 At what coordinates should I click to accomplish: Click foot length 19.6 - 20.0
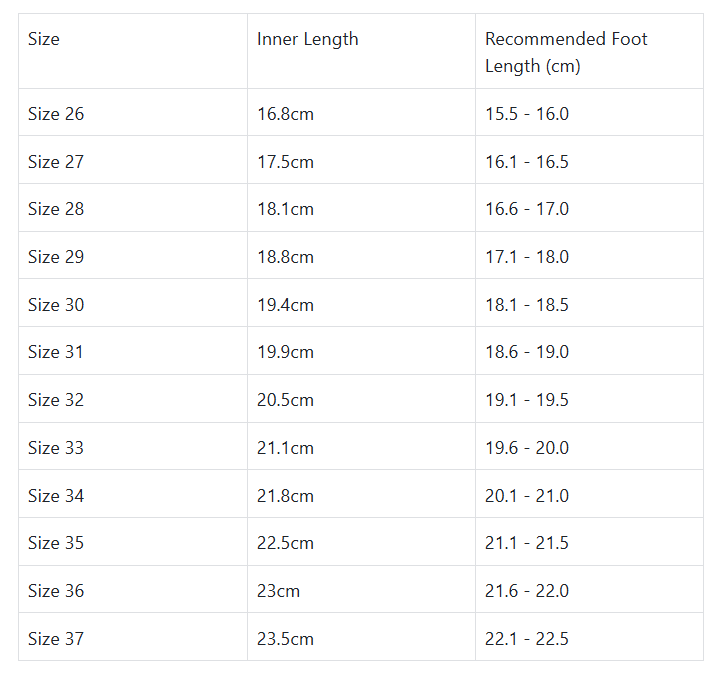(527, 448)
